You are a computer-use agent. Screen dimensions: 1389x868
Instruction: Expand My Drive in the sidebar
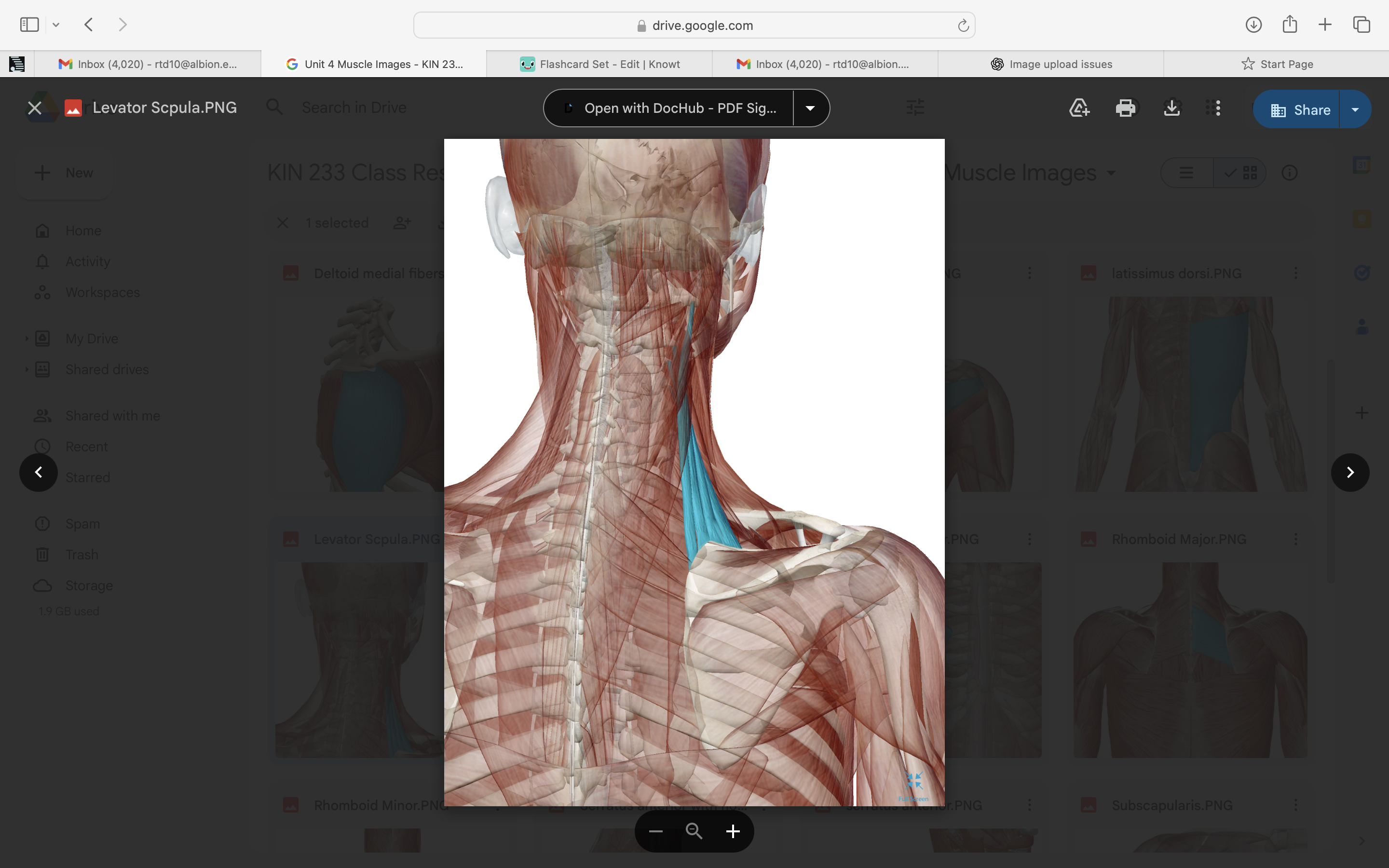click(x=27, y=338)
